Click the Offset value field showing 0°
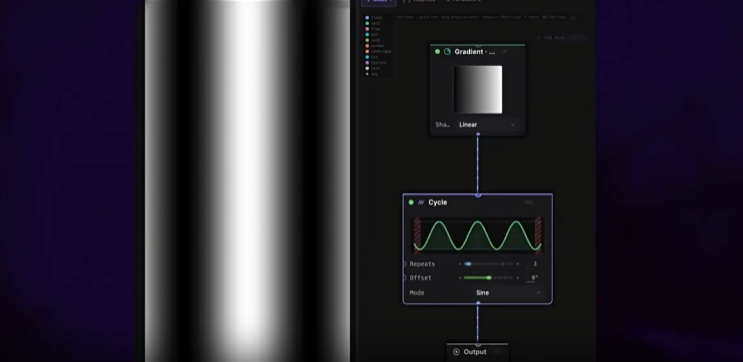 (x=534, y=278)
